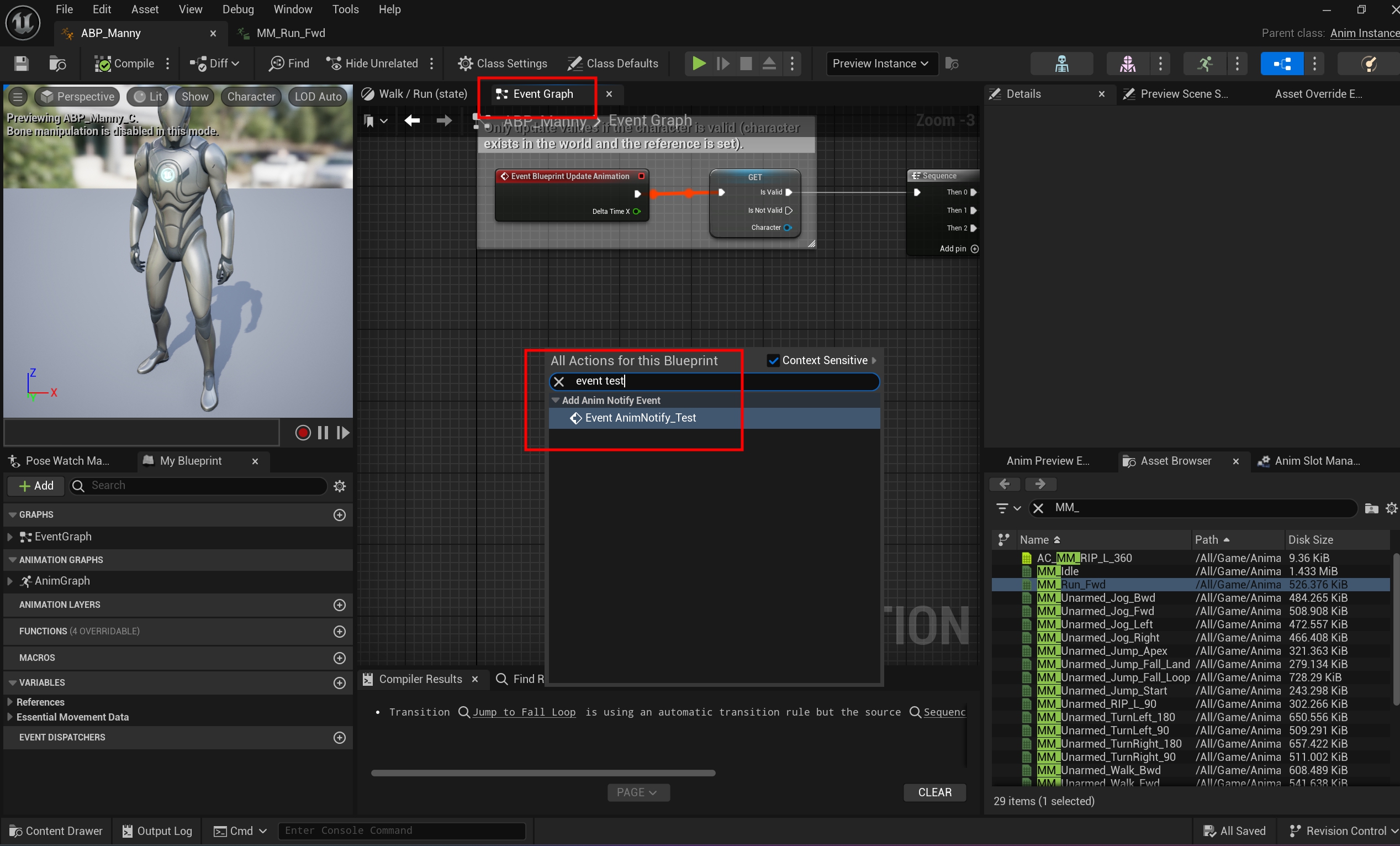Viewport: 1400px width, 846px height.
Task: Open the Debug menu
Action: pos(238,9)
